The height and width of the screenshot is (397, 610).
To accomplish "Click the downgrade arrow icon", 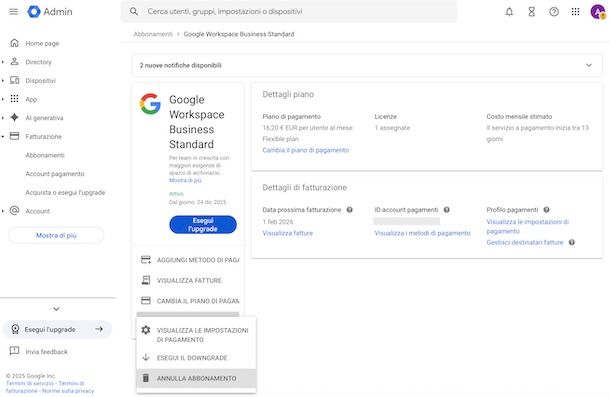I will coord(146,357).
